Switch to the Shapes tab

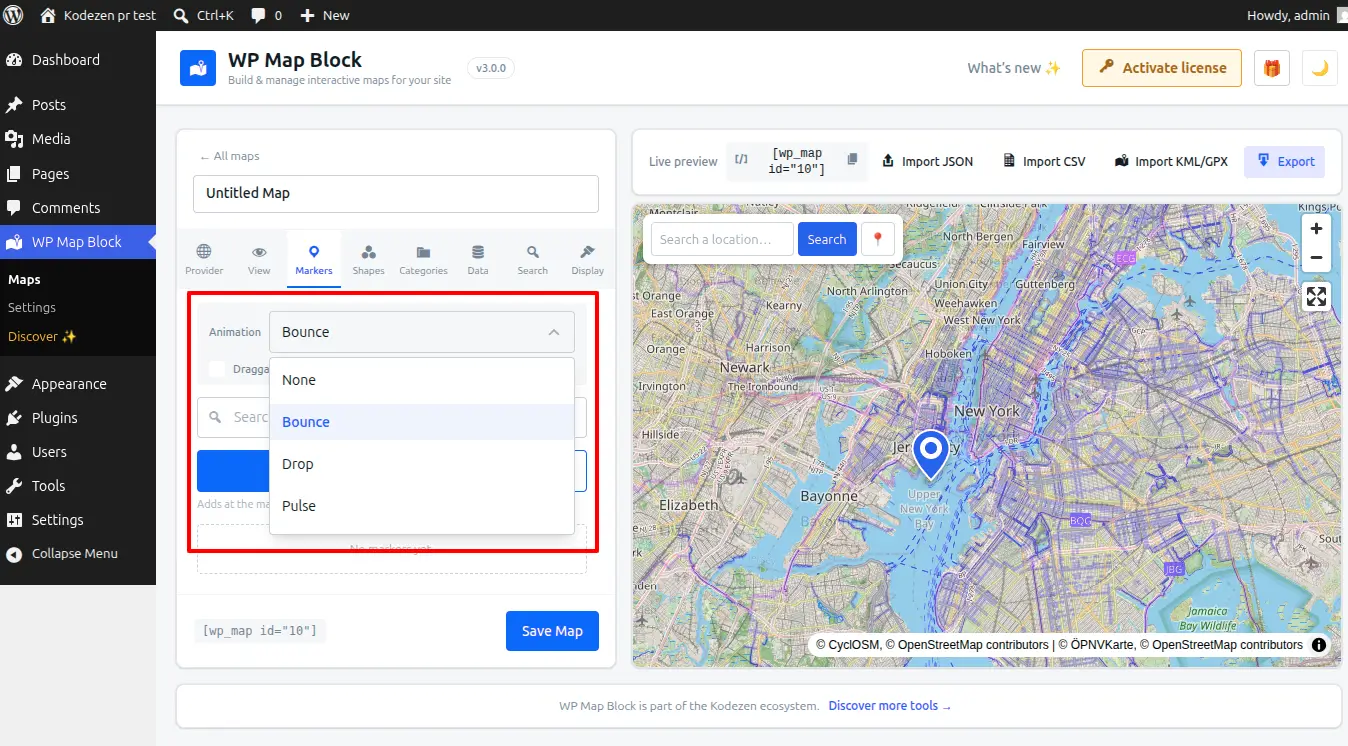pyautogui.click(x=368, y=259)
